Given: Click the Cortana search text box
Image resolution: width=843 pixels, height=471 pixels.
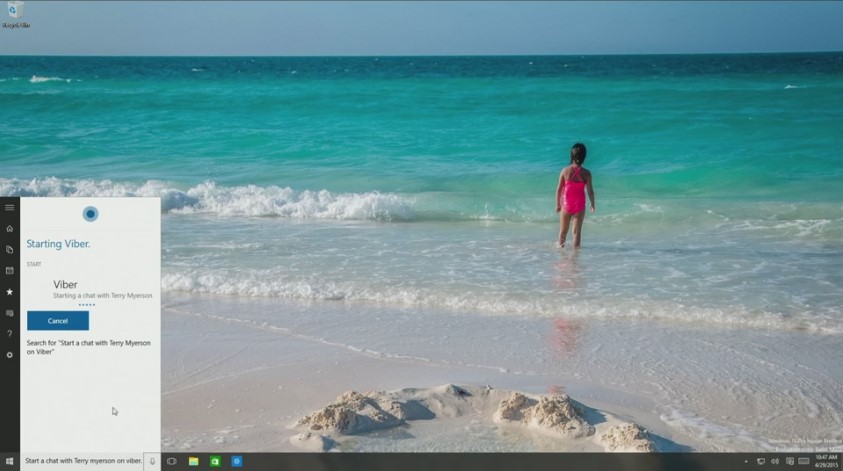Looking at the screenshot, I should point(82,461).
